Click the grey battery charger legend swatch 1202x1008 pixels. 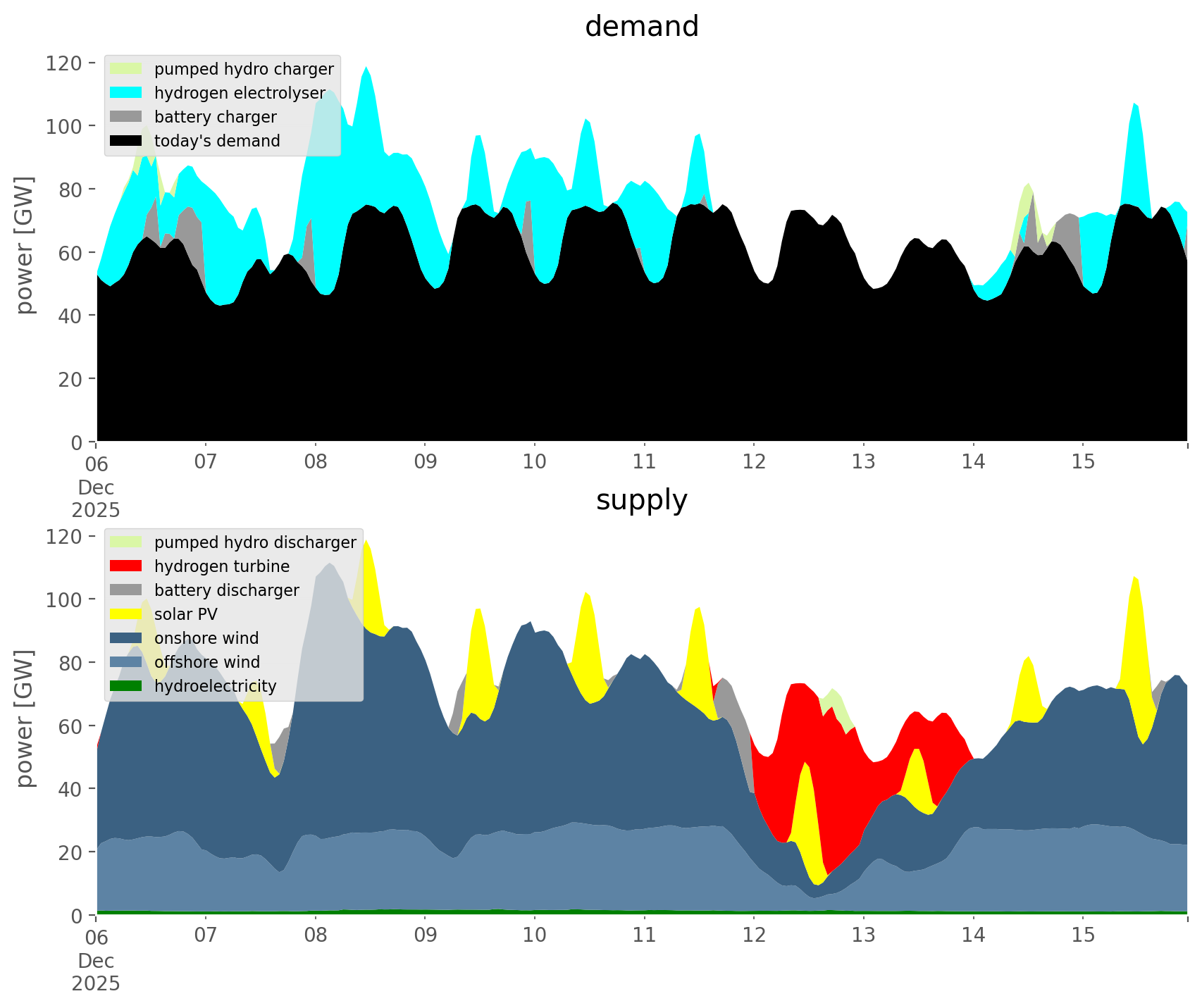pyautogui.click(x=126, y=117)
